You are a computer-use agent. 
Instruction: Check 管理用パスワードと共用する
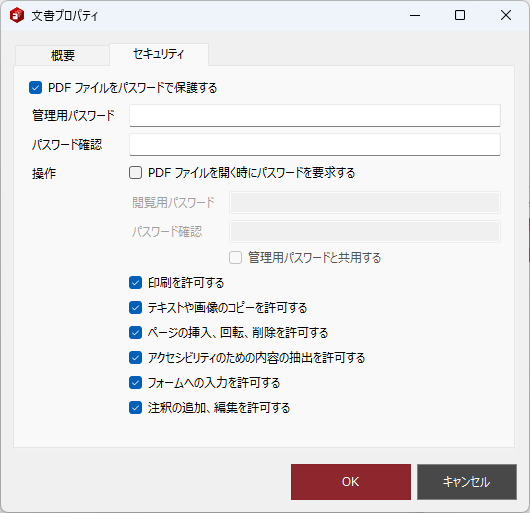236,258
